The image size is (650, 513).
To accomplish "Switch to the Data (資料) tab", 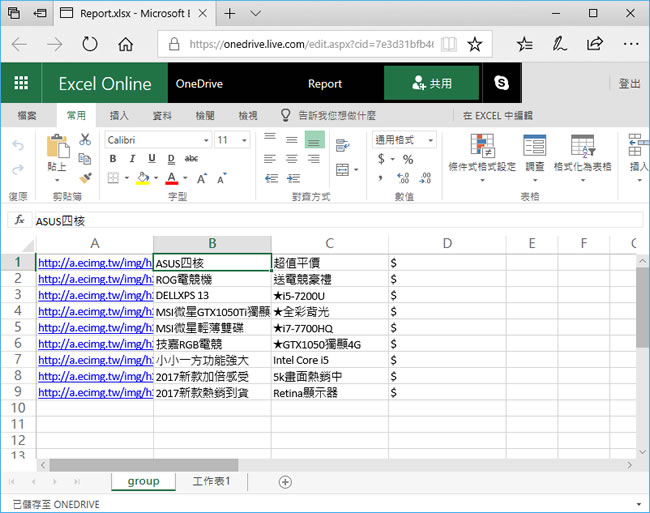I will pos(162,115).
